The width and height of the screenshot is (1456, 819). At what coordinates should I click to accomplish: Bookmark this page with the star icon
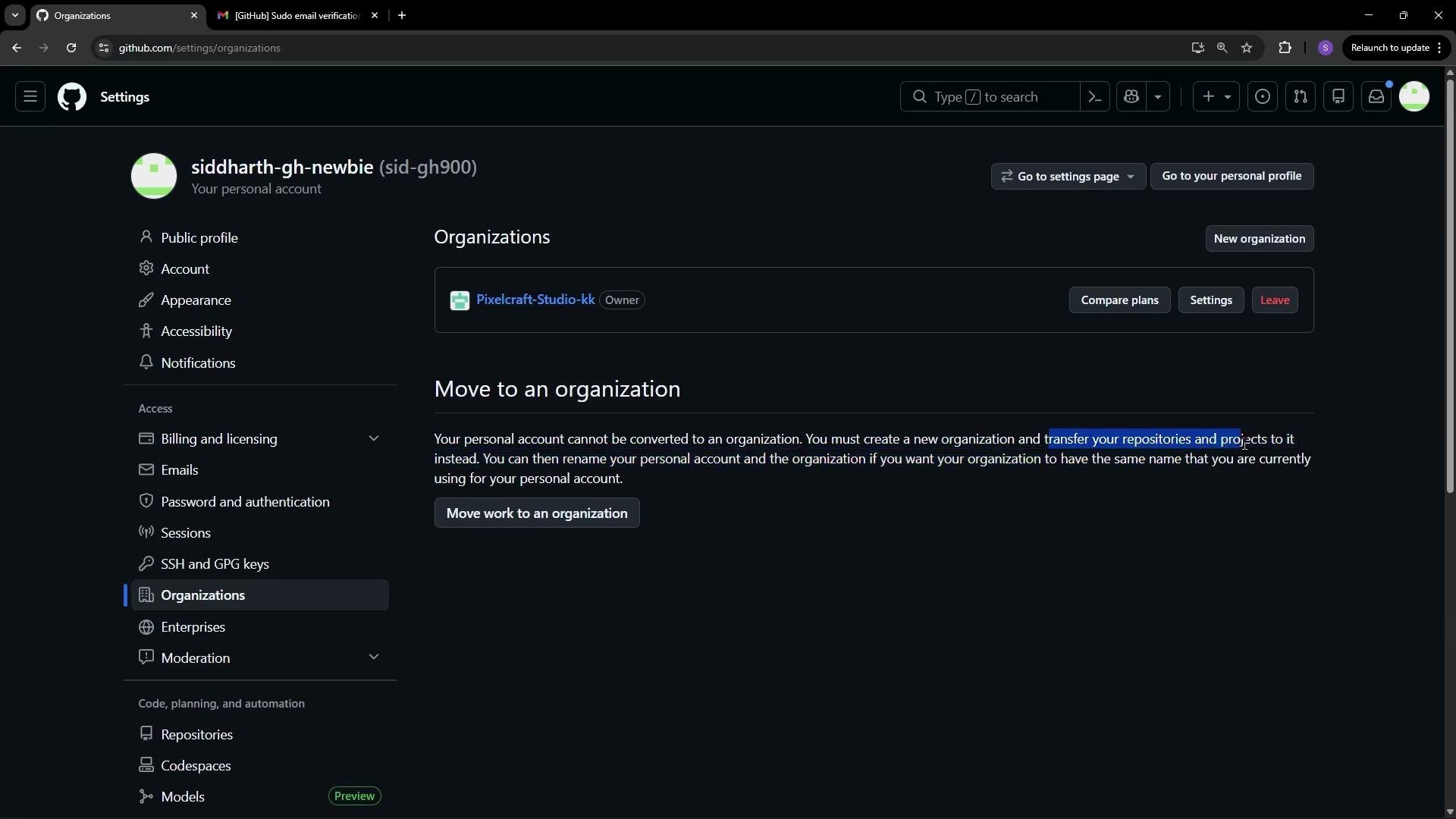[1247, 48]
